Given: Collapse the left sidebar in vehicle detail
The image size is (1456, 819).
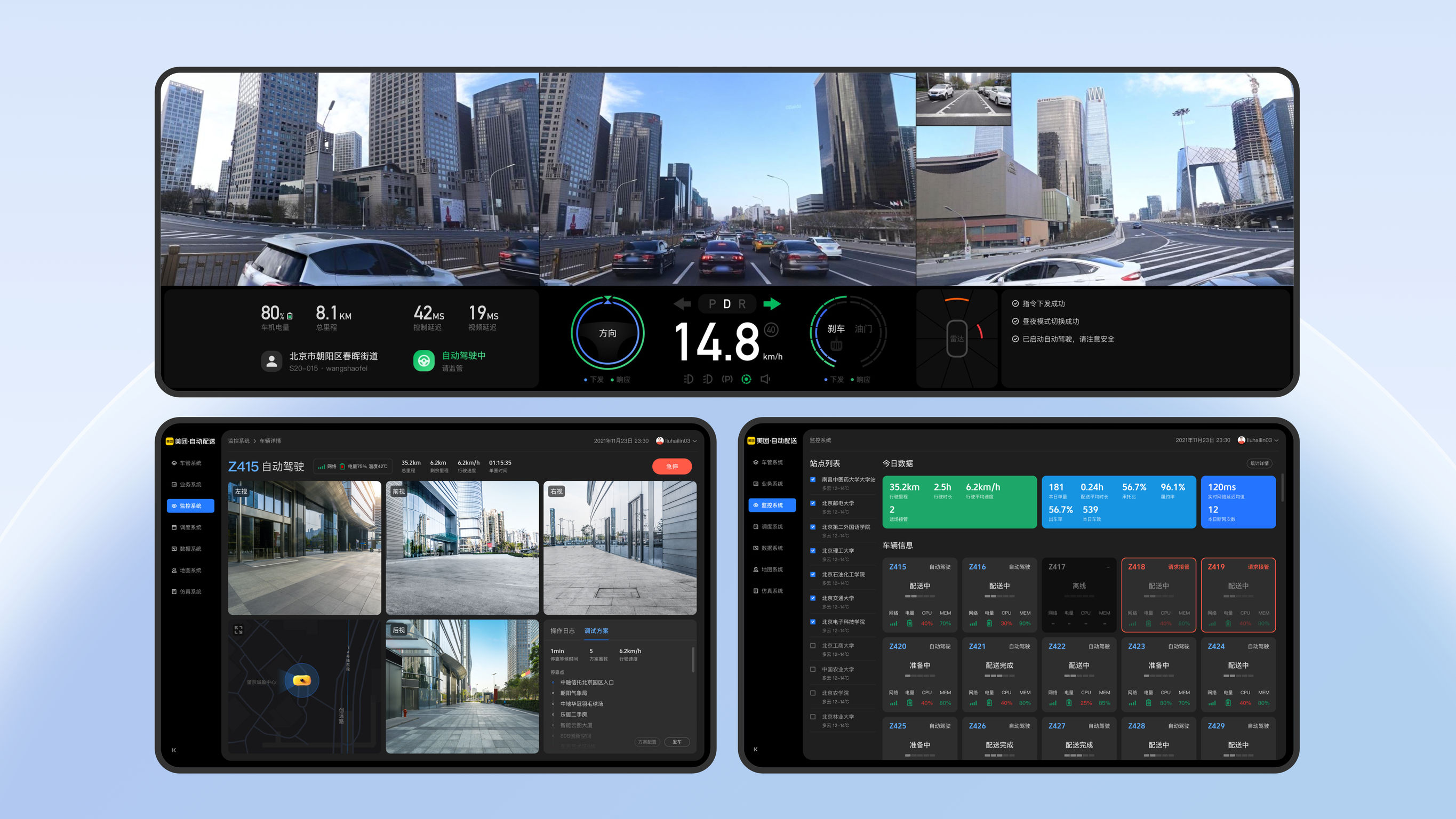Looking at the screenshot, I should pos(174,750).
